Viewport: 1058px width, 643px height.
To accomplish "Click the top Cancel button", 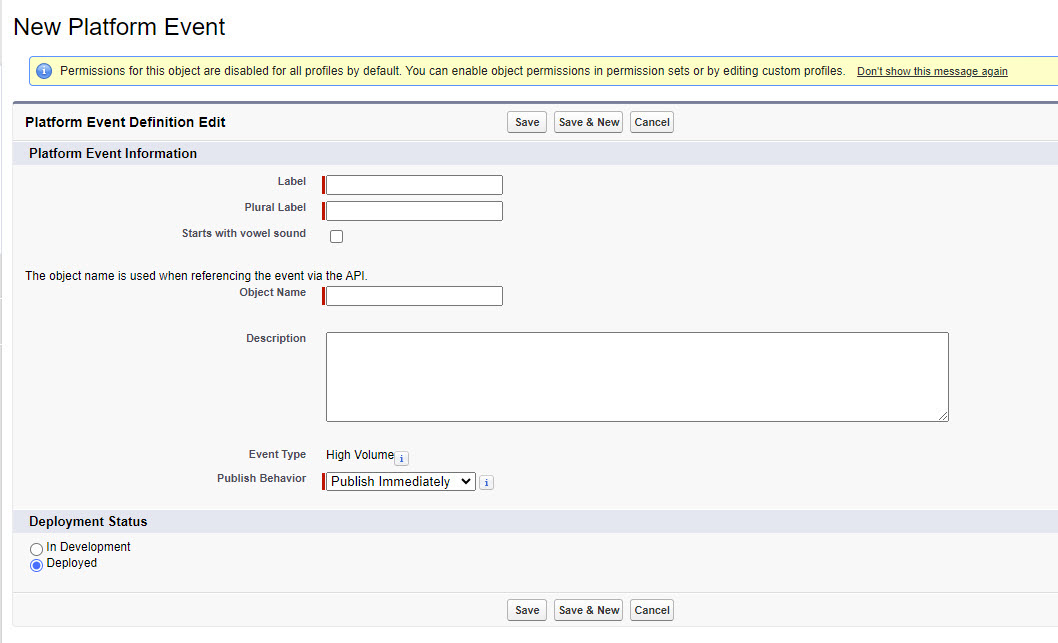I will pos(652,122).
